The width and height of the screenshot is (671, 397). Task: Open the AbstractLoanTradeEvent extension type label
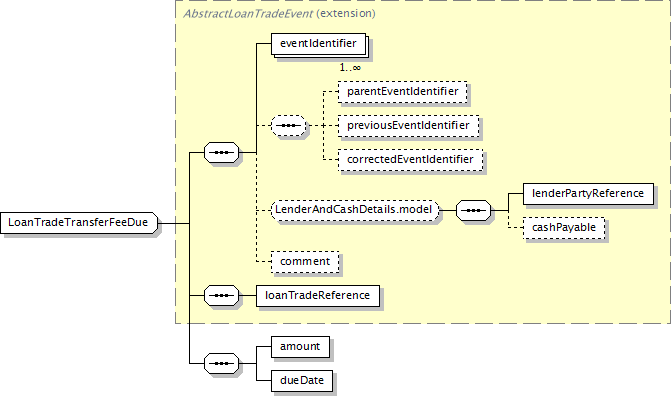pyautogui.click(x=248, y=14)
